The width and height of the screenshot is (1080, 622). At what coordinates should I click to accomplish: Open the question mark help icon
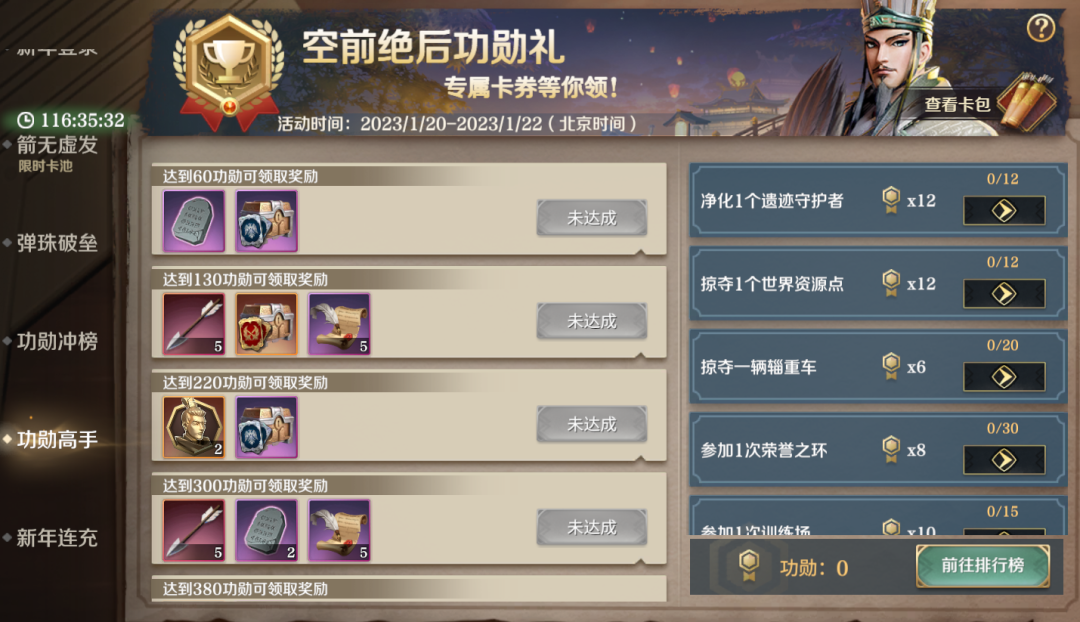coord(1040,28)
